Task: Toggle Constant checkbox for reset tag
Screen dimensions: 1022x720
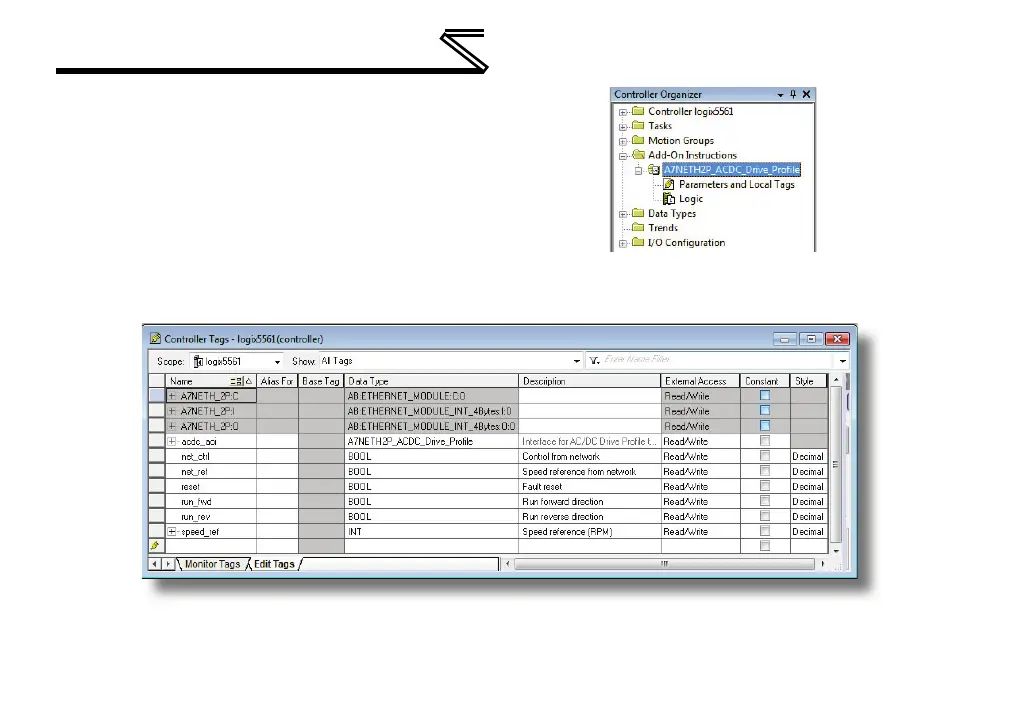Action: point(765,485)
